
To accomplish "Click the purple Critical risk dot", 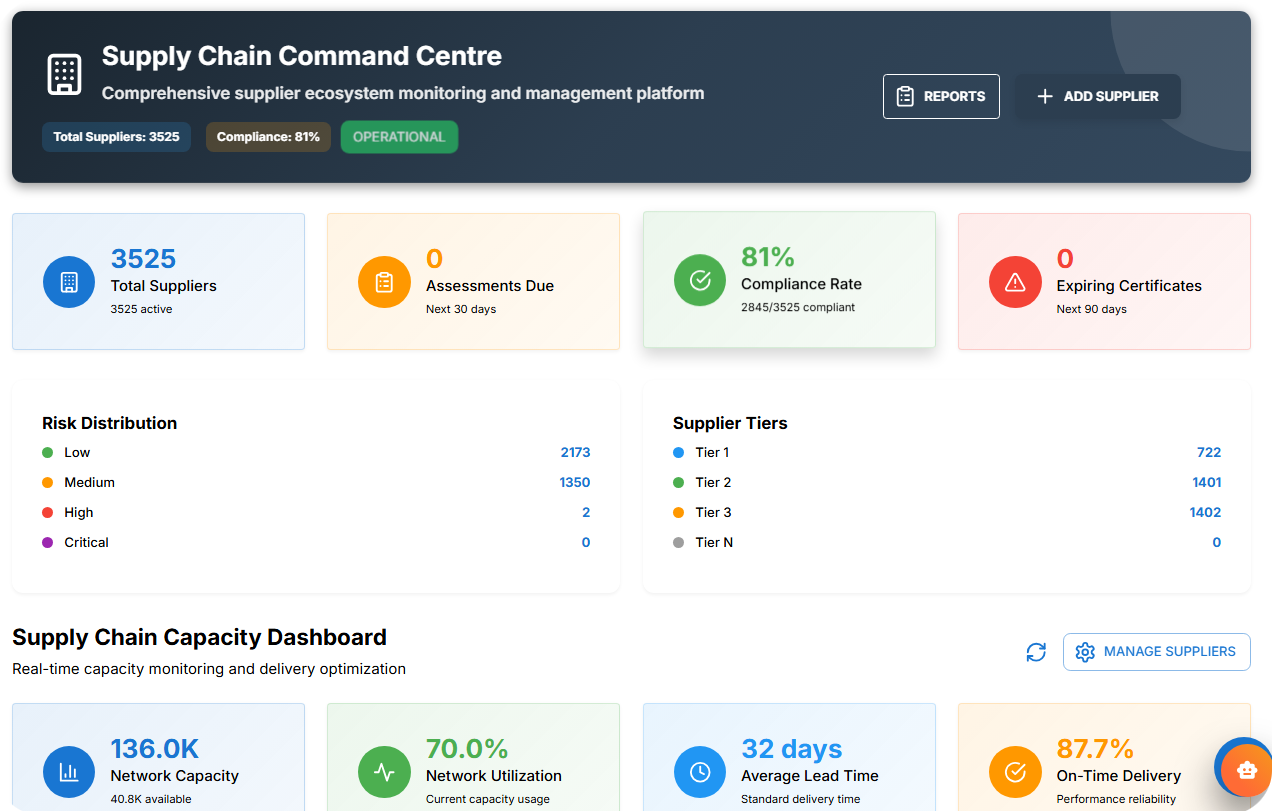I will pos(48,543).
